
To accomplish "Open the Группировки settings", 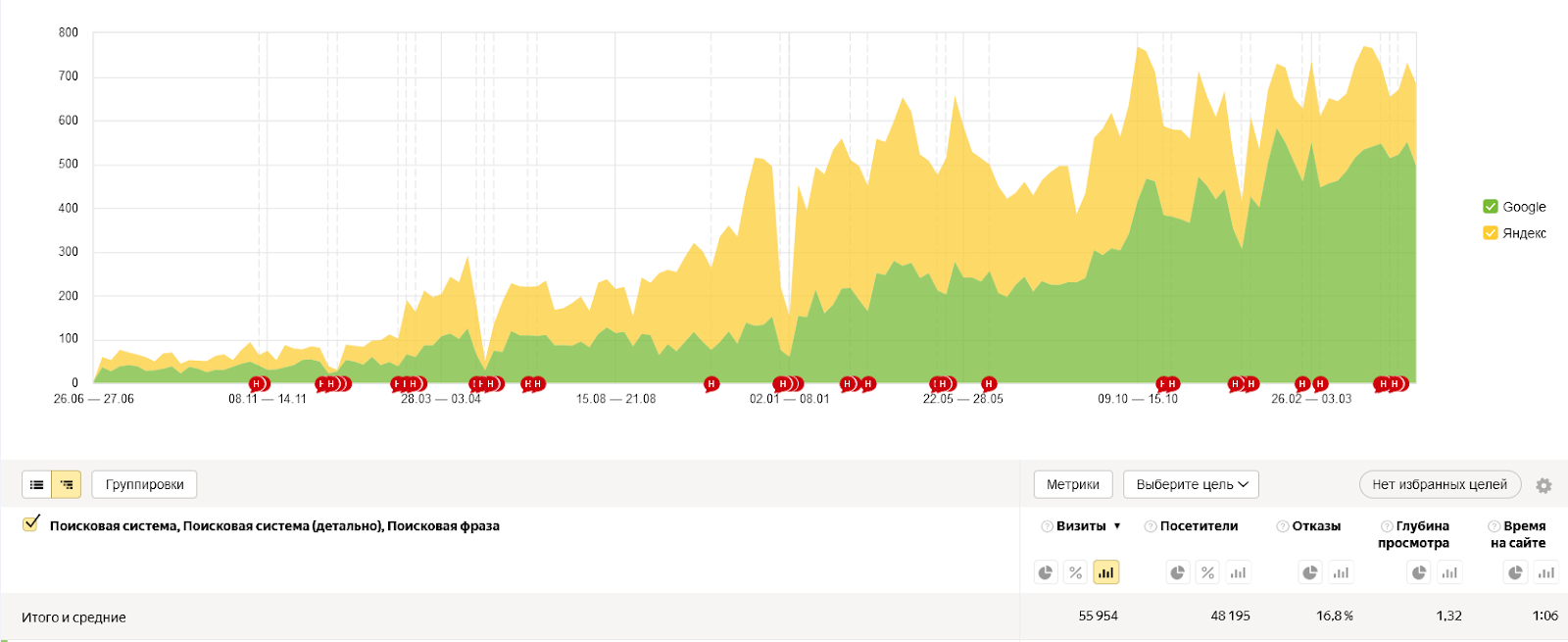I will [144, 484].
